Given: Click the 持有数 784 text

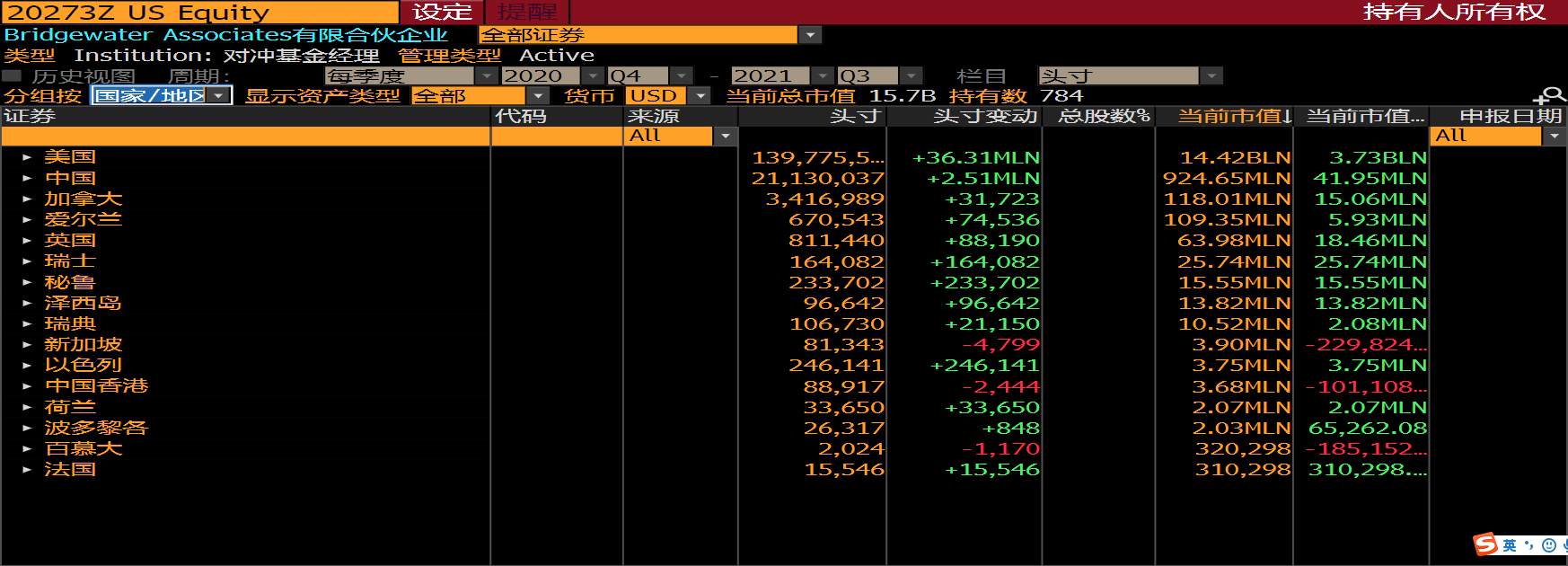Looking at the screenshot, I should click(x=1016, y=95).
